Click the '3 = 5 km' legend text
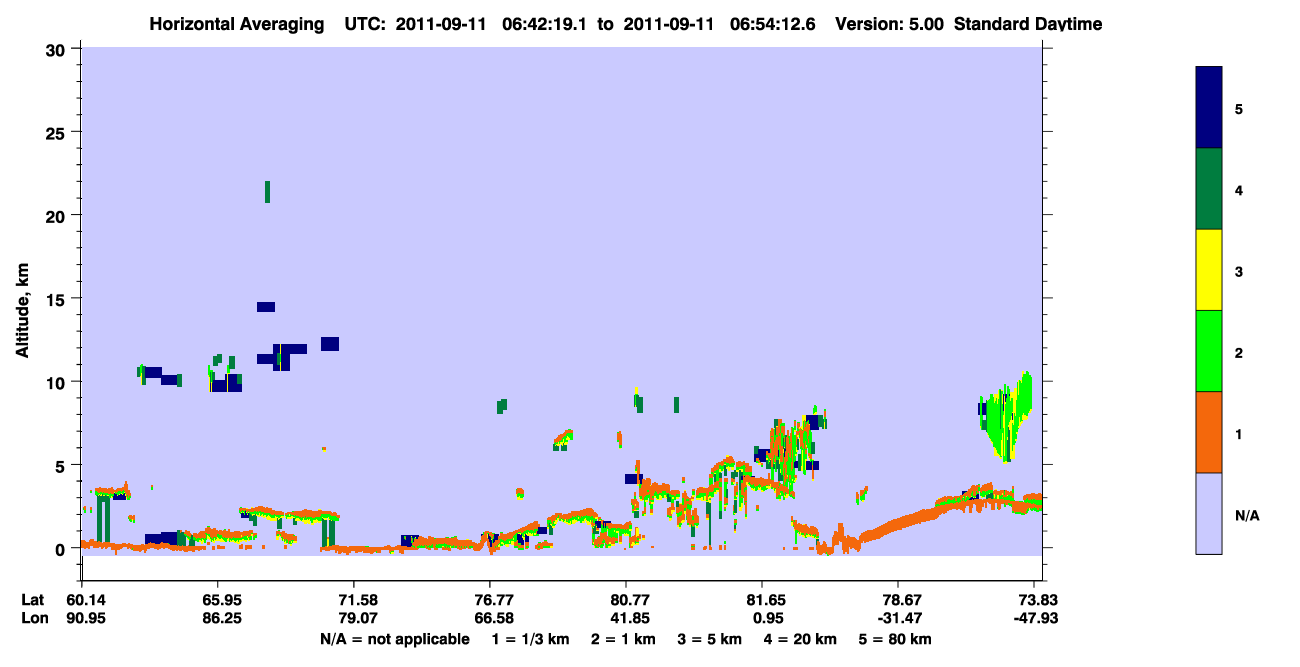The width and height of the screenshot is (1300, 667). click(x=709, y=639)
